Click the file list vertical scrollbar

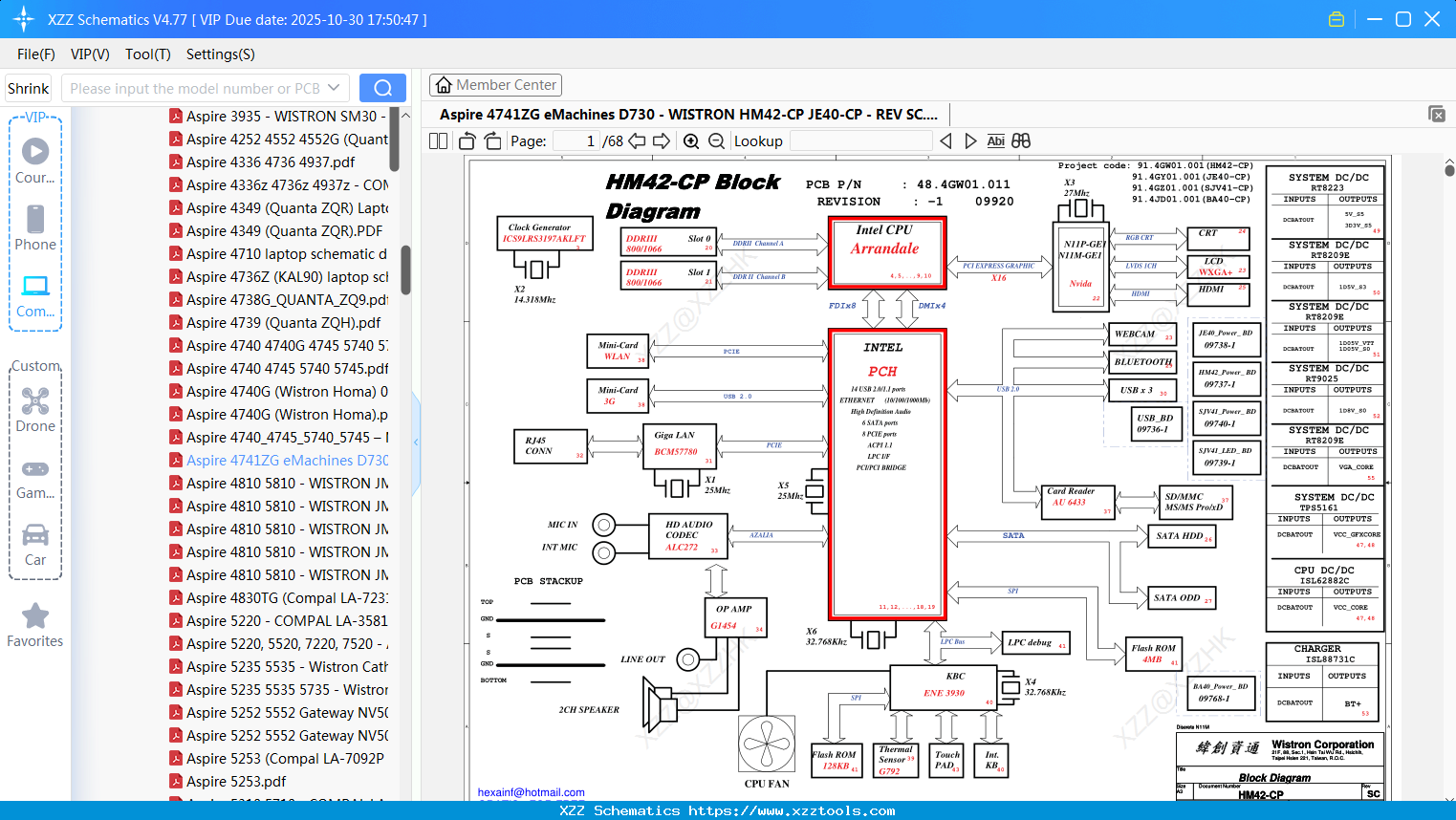(x=405, y=270)
